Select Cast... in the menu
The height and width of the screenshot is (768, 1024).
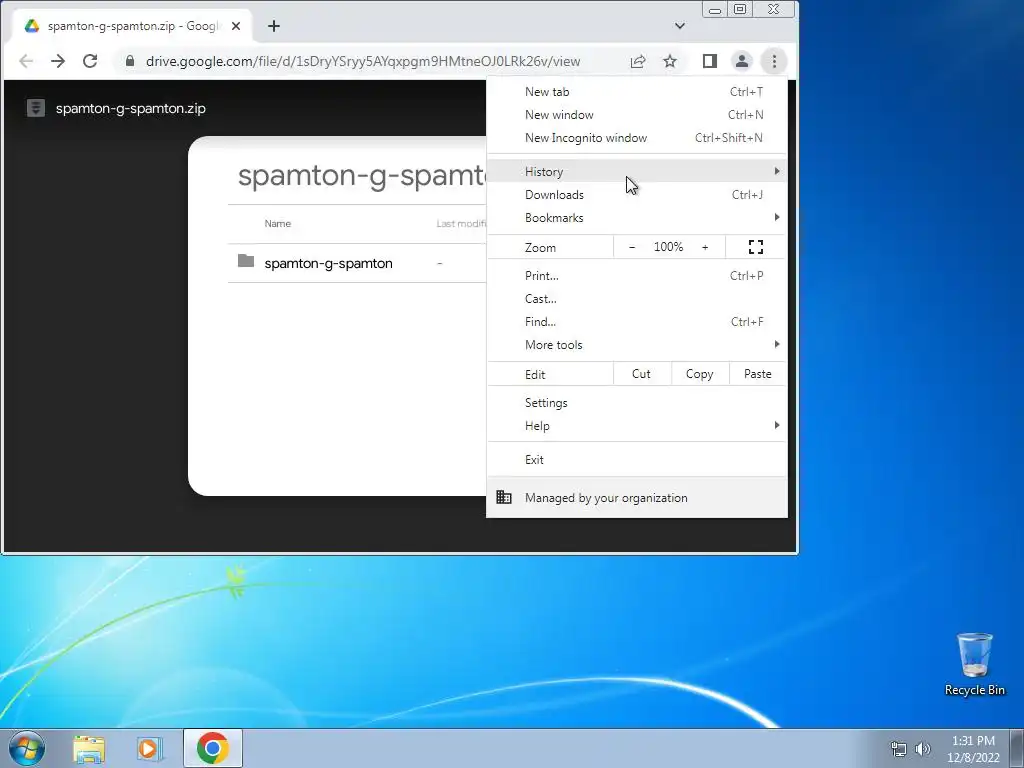(637, 298)
